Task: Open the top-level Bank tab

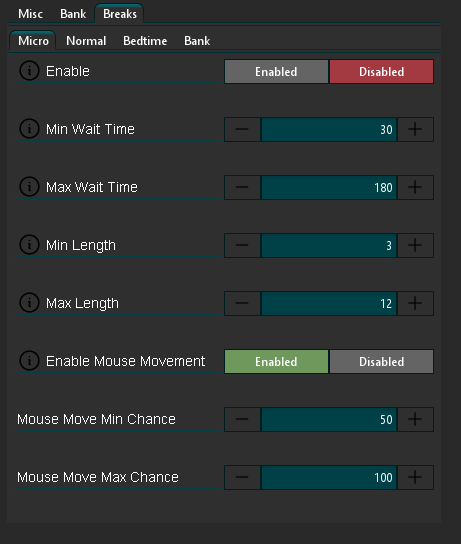Action: coord(73,14)
